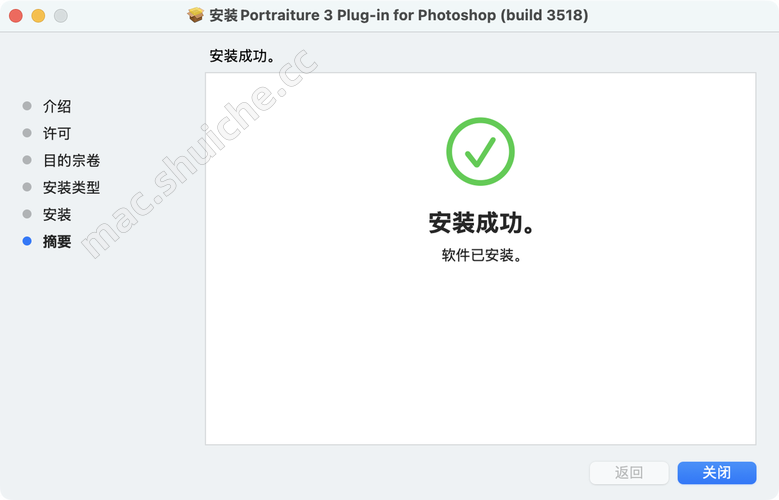Screen dimensions: 779x500
Task: Select the 许可 step in sidebar
Action: pos(57,133)
